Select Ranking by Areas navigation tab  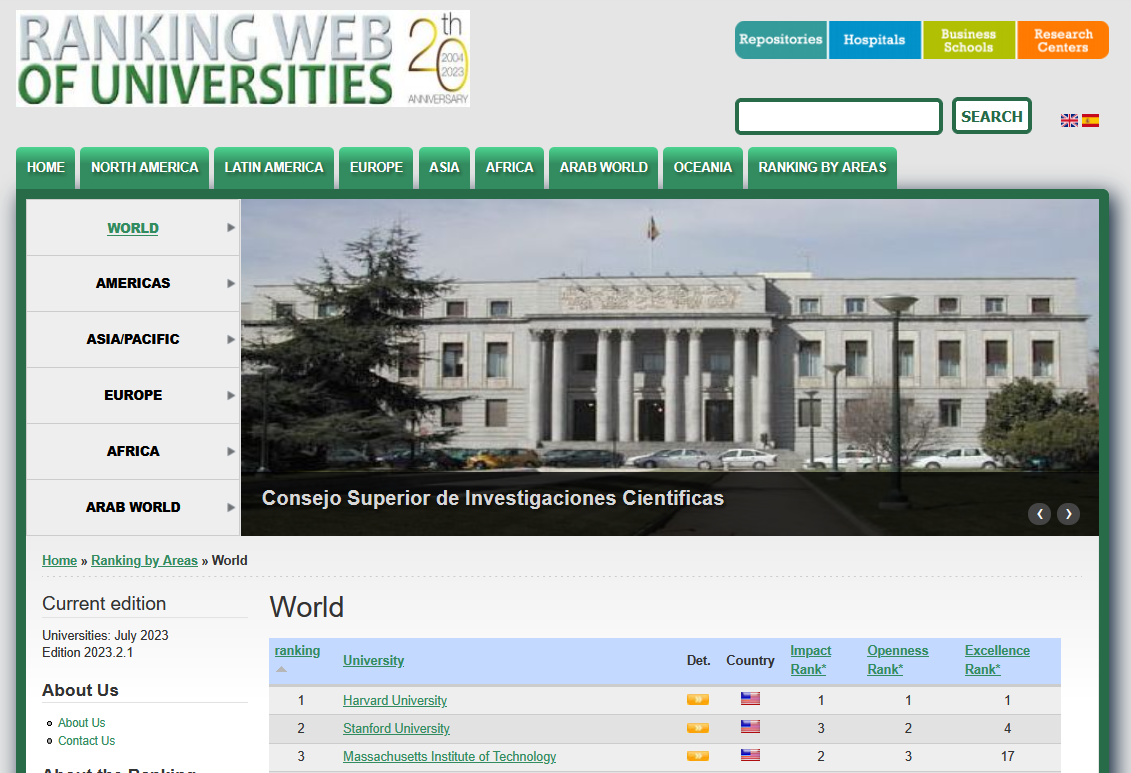tap(822, 168)
